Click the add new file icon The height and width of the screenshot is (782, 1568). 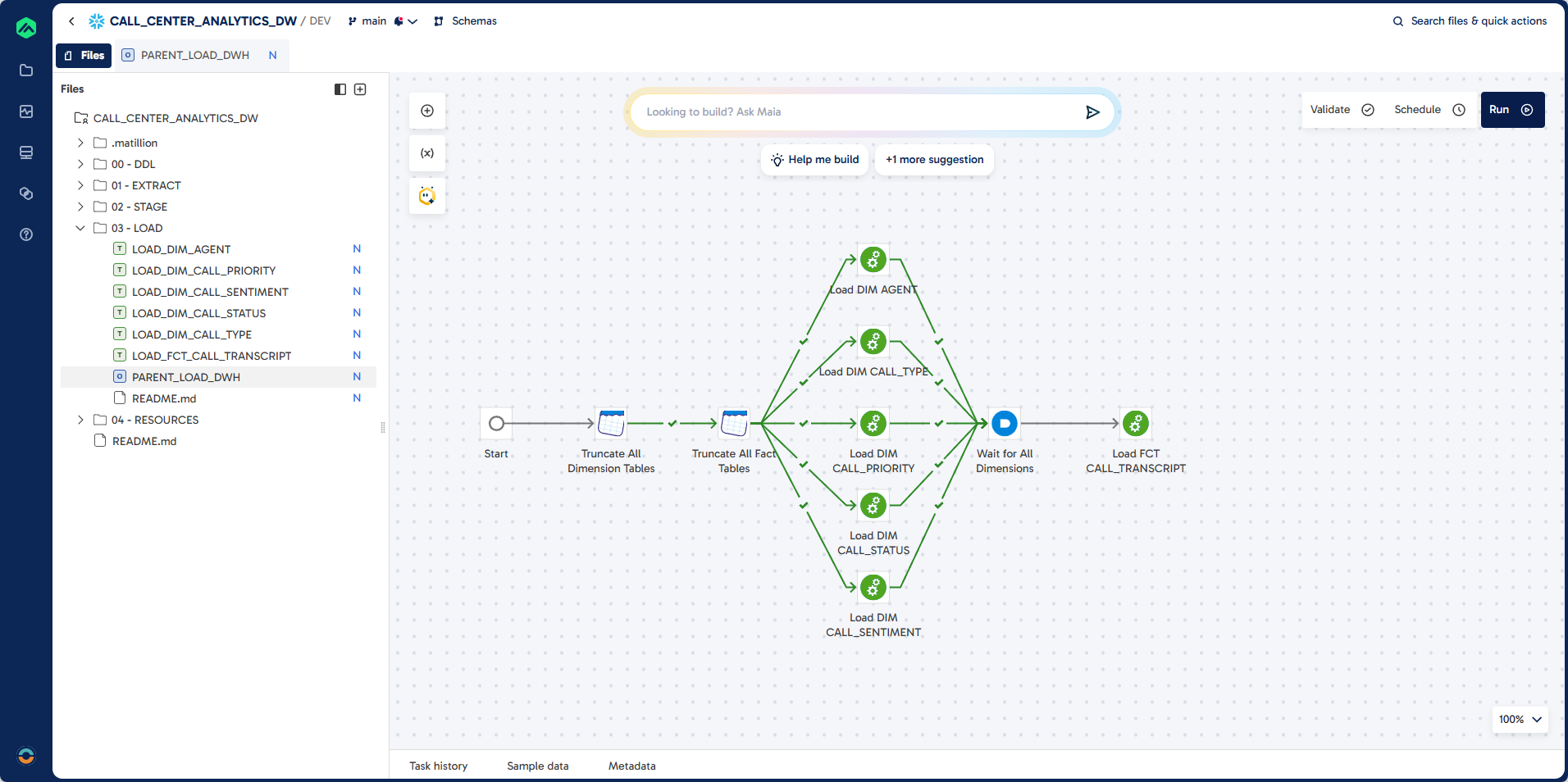tap(360, 89)
